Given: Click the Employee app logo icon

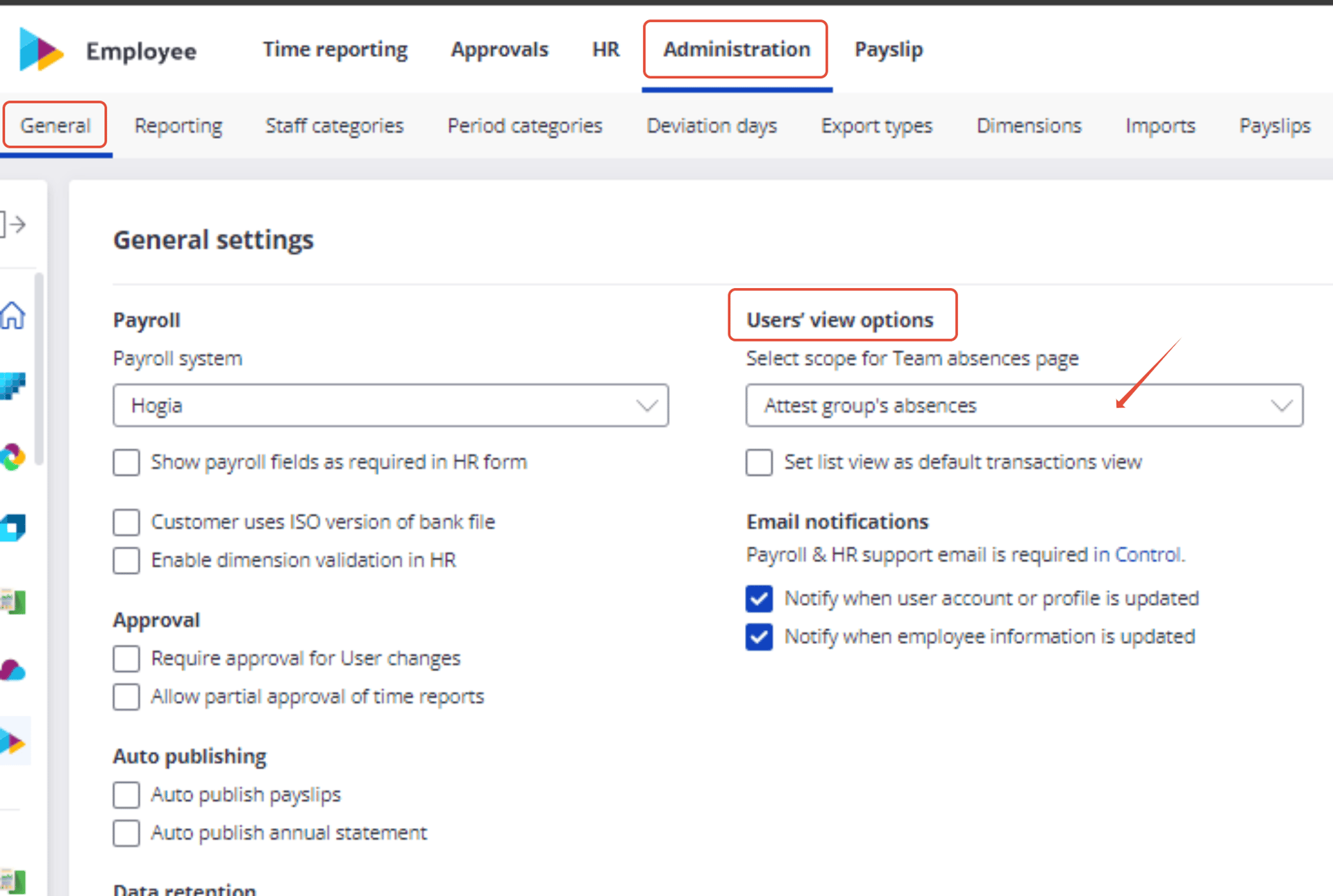Looking at the screenshot, I should (x=41, y=50).
